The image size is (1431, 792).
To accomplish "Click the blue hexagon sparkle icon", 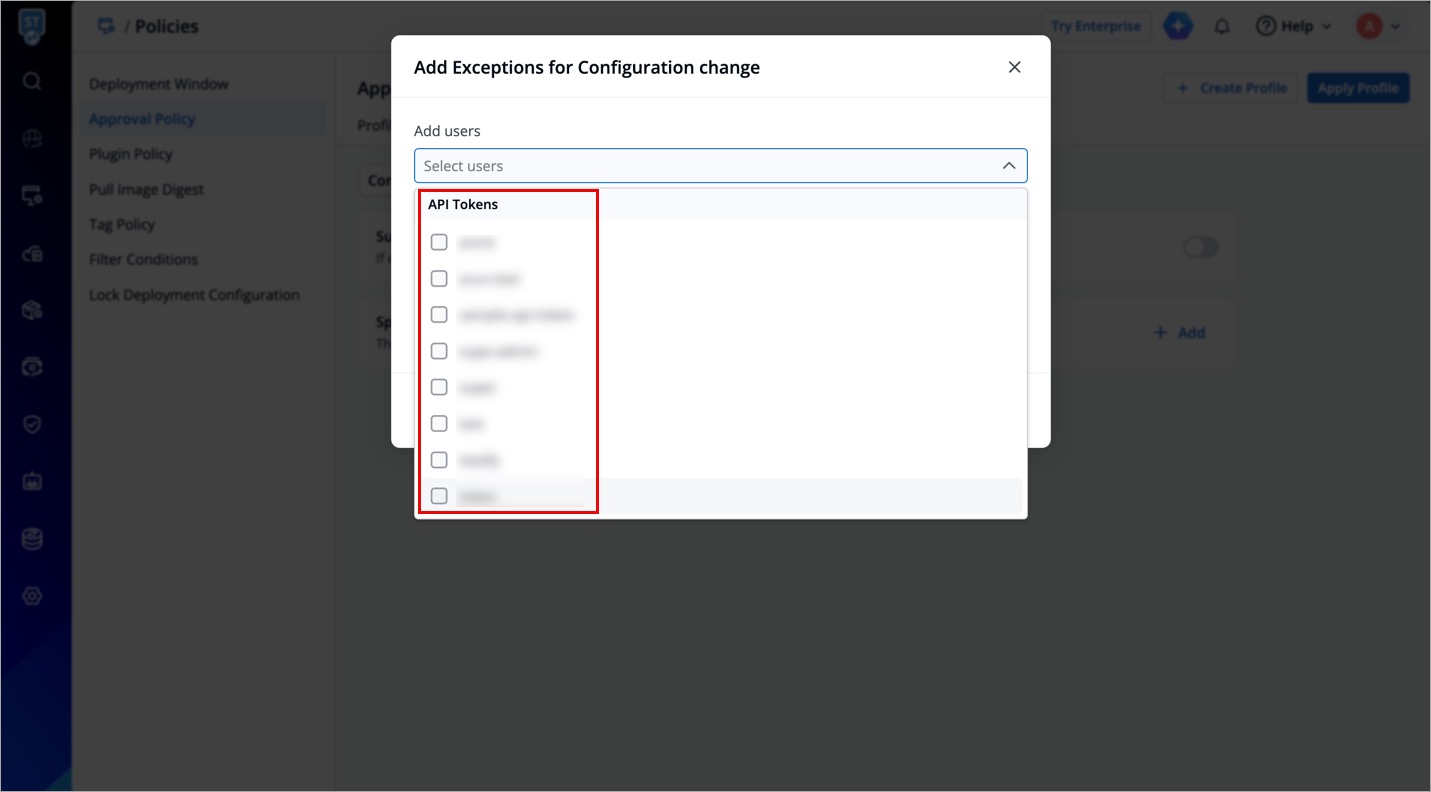I will (1178, 27).
